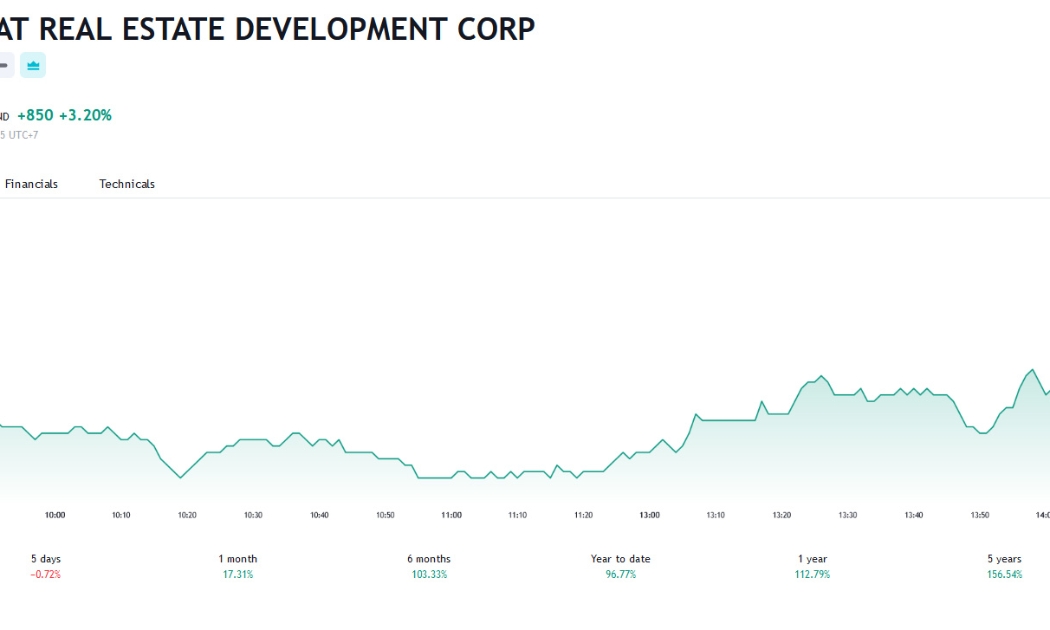
Task: Click the 11:00 time axis label
Action: (x=451, y=515)
